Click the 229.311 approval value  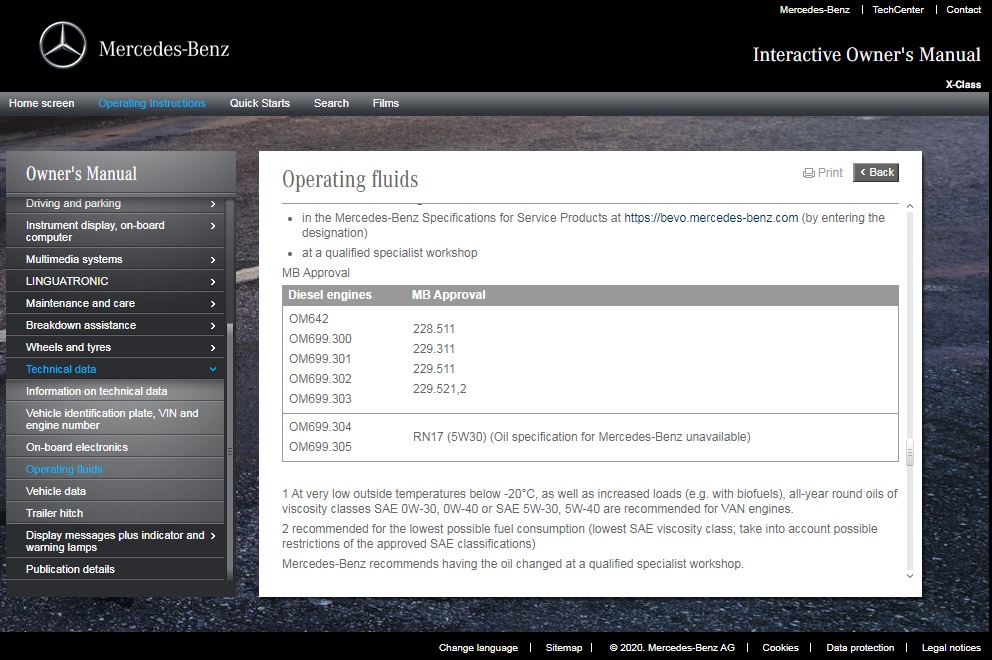tap(434, 349)
